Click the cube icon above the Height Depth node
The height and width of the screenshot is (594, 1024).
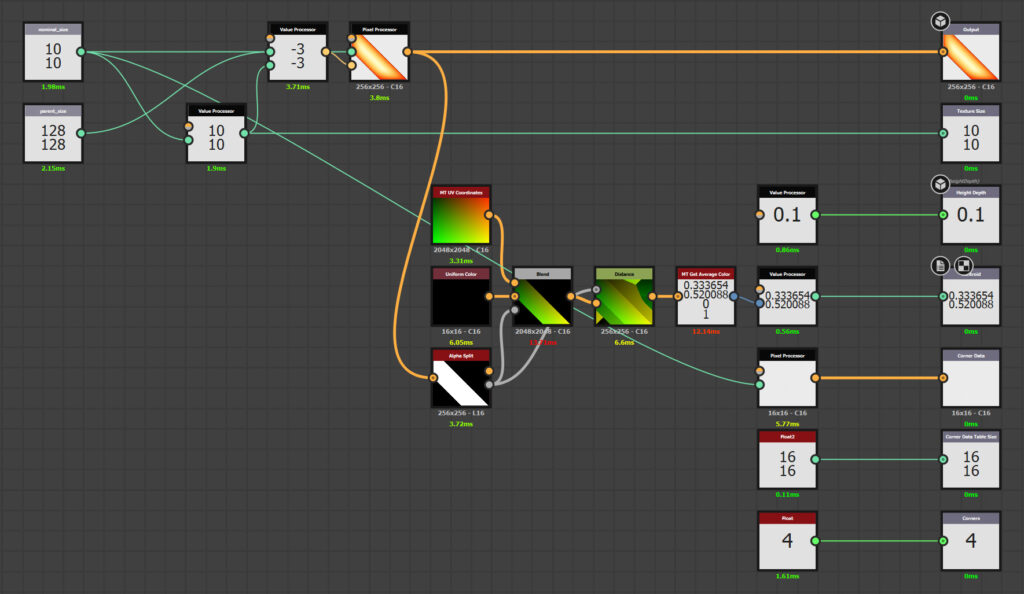click(x=941, y=183)
